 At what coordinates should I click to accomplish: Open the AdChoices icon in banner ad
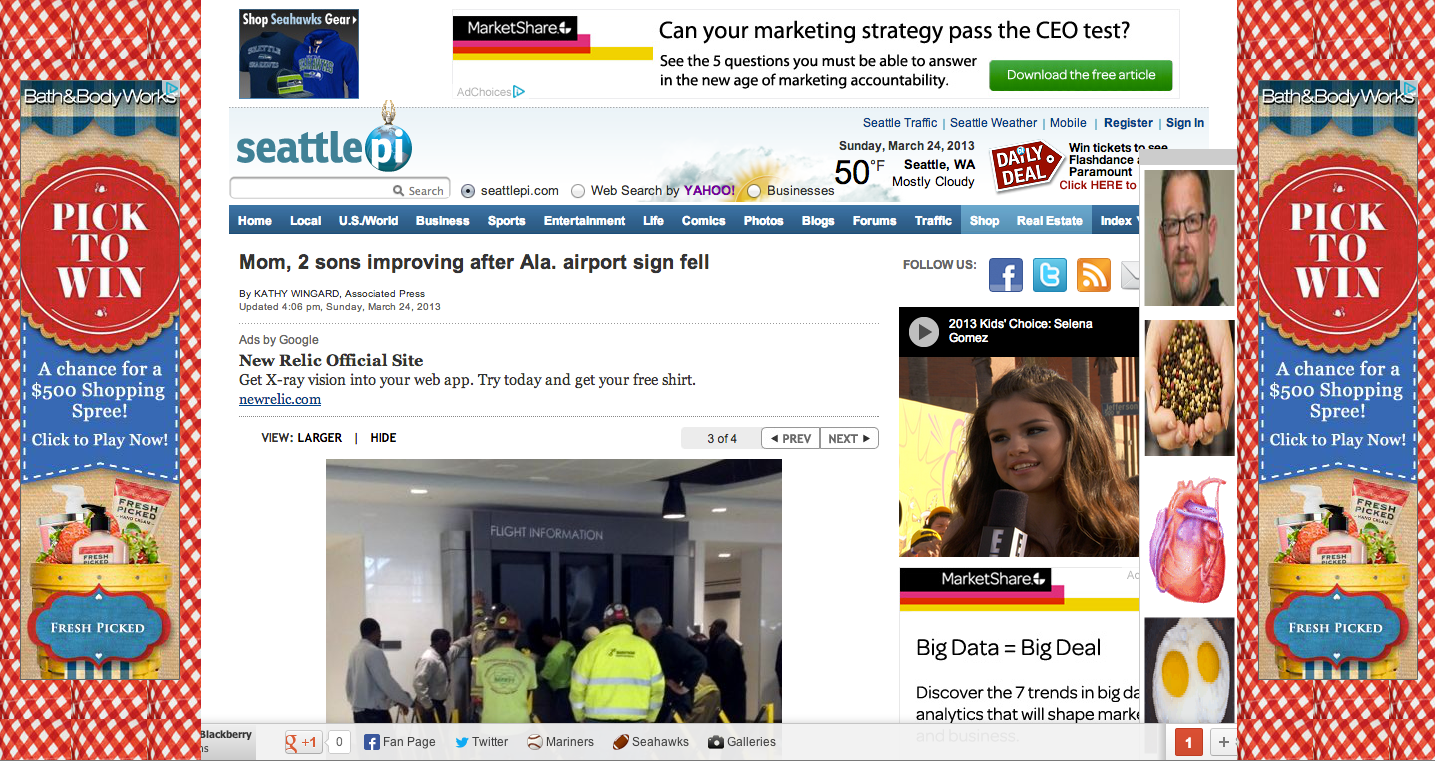click(519, 92)
